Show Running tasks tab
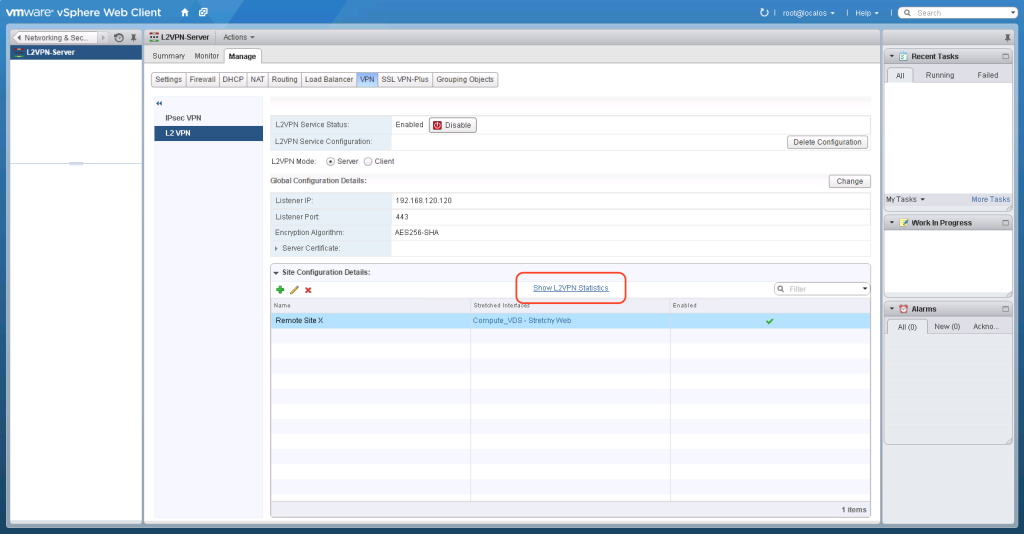 940,75
